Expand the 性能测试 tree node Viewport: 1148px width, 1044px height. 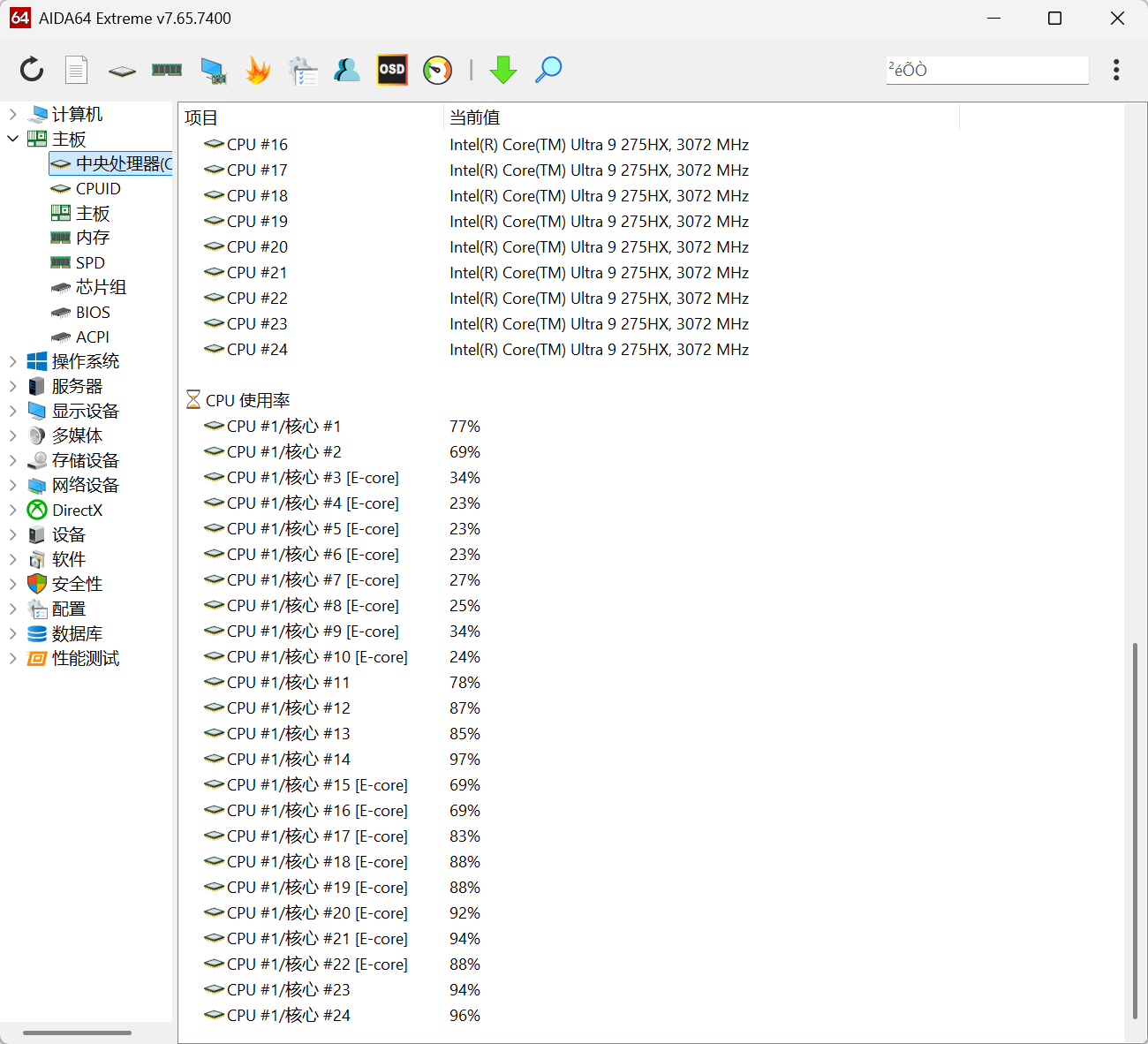(x=12, y=658)
